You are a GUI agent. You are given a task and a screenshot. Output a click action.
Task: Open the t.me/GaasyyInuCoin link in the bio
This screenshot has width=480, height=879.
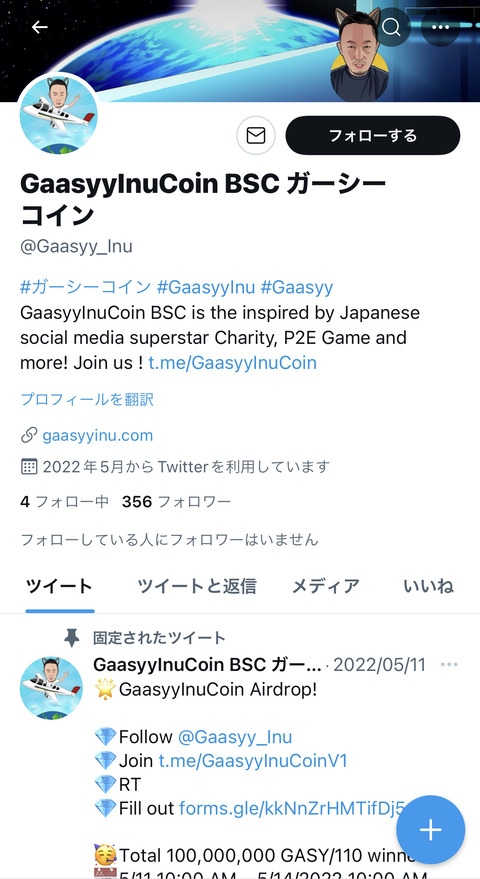233,363
